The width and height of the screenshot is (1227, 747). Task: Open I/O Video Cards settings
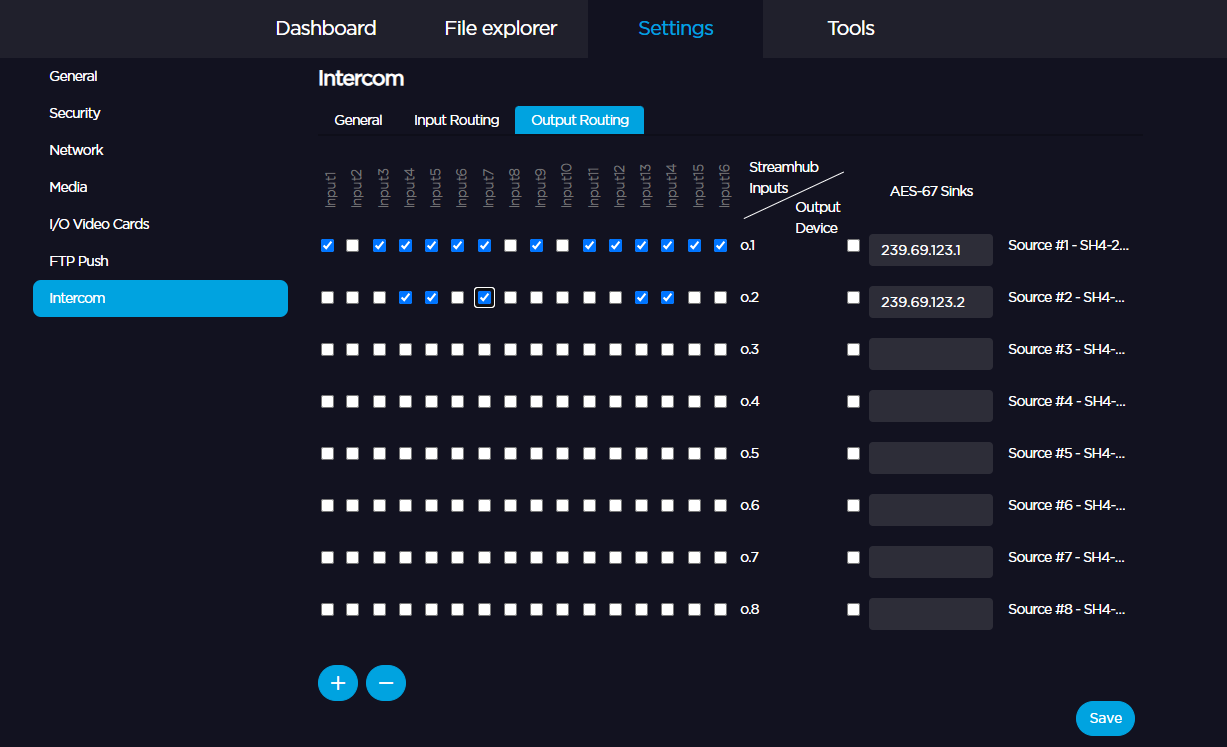100,223
